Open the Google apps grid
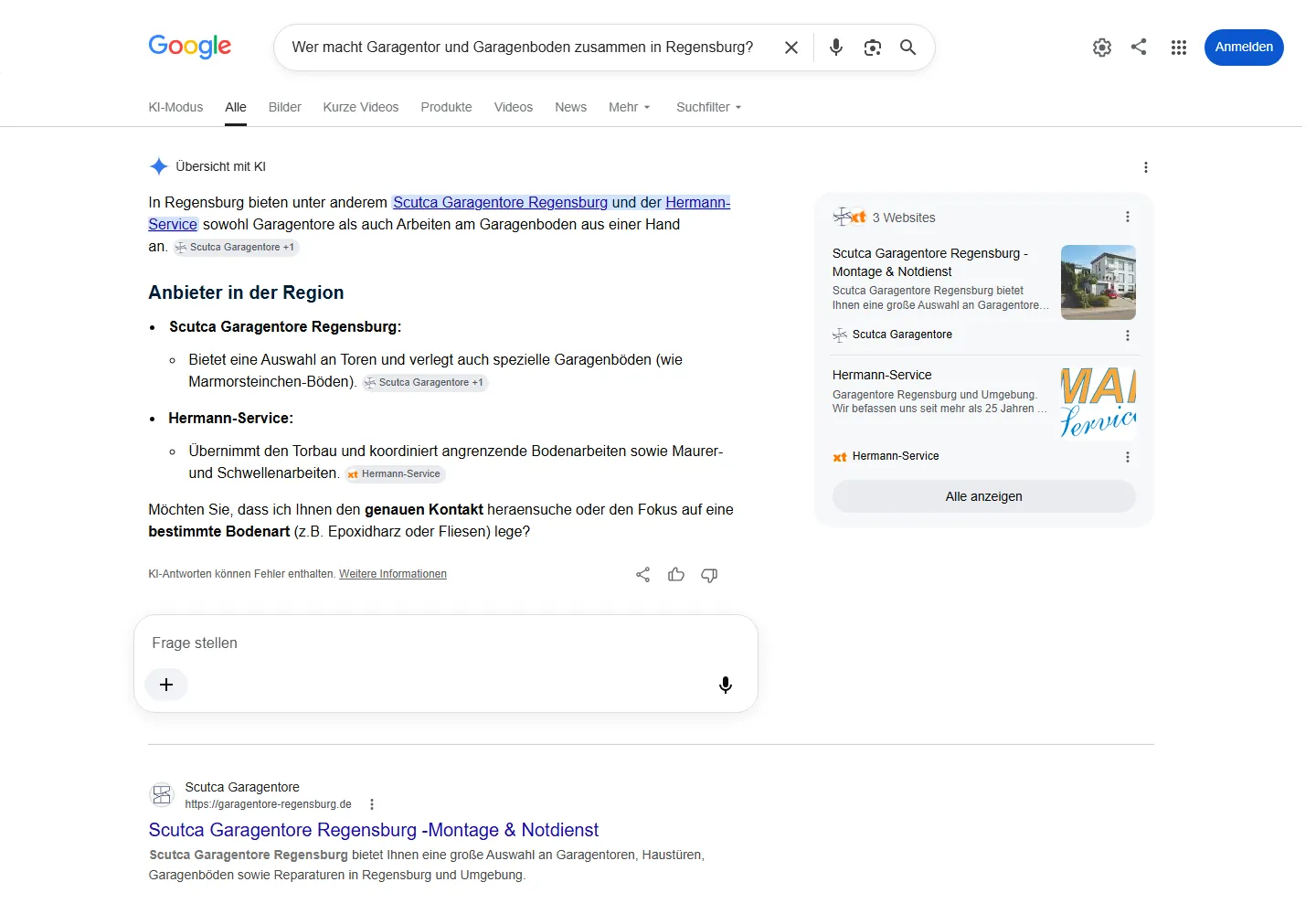Image resolution: width=1316 pixels, height=914 pixels. 1179,48
